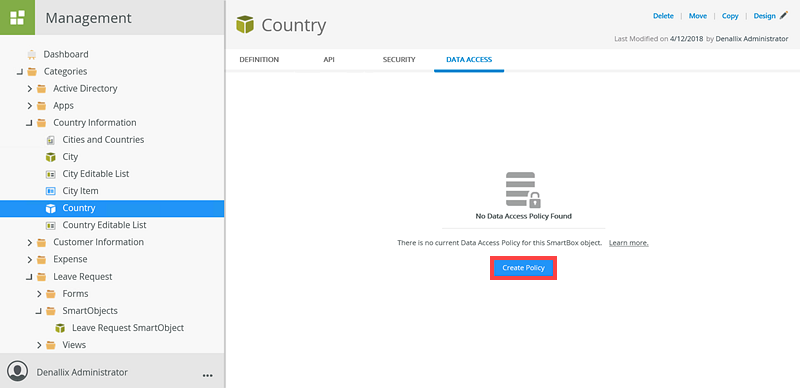Image resolution: width=800 pixels, height=388 pixels.
Task: Click the Cities and Countries form icon
Action: 51,140
